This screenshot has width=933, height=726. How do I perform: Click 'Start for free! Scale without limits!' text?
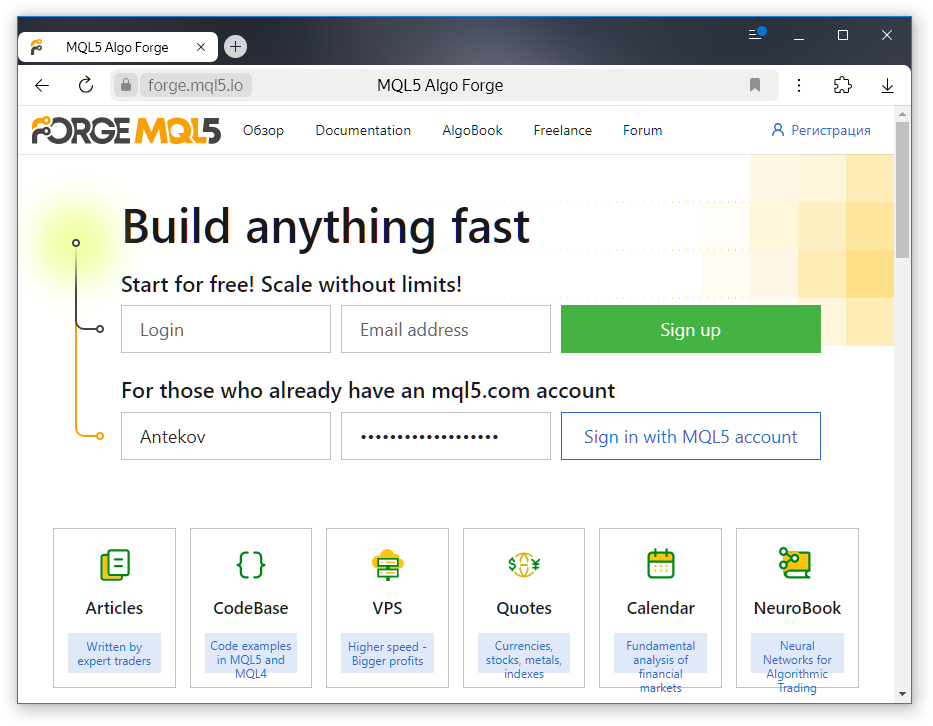292,284
